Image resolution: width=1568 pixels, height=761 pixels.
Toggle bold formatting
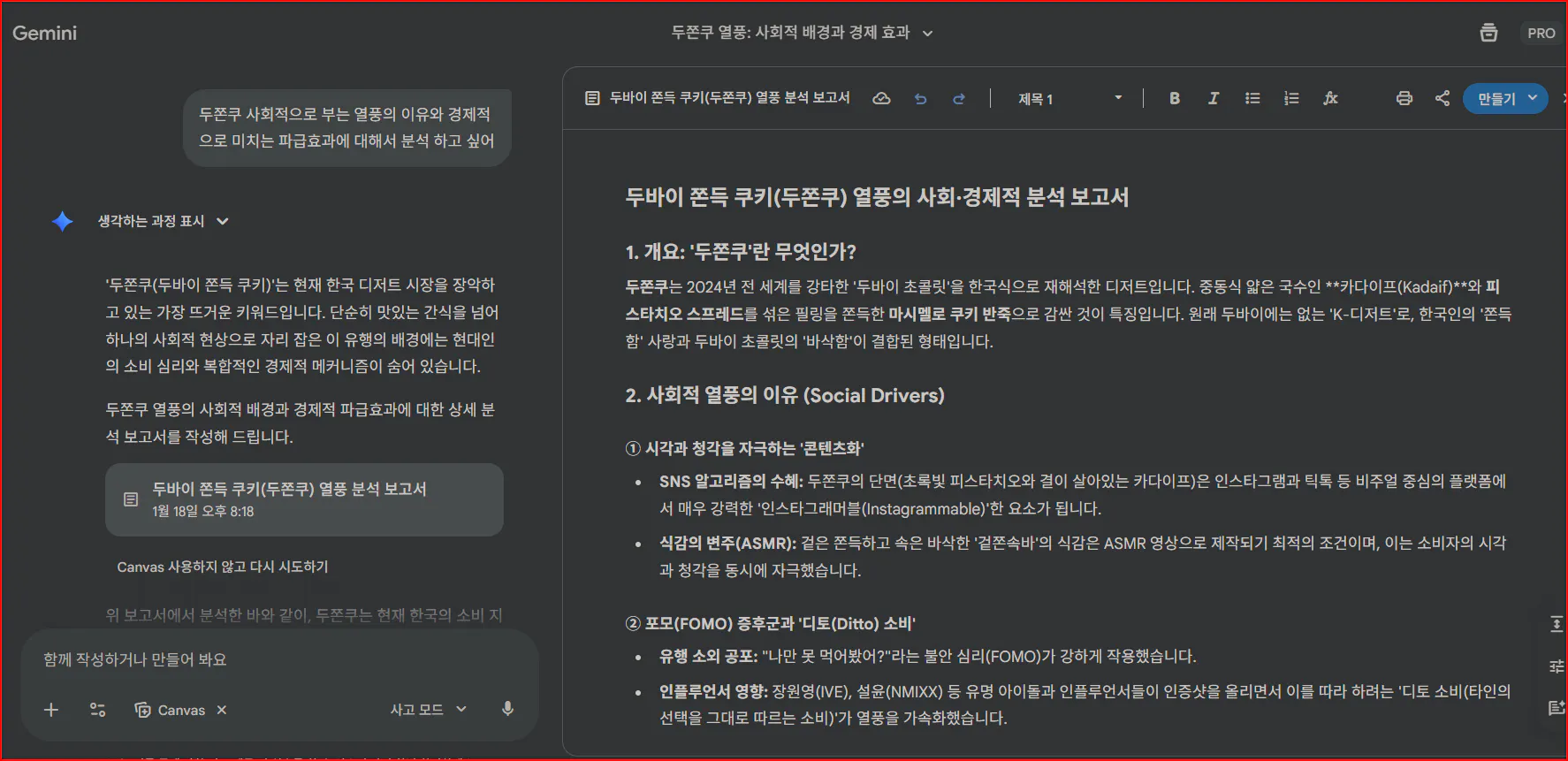[x=1174, y=98]
